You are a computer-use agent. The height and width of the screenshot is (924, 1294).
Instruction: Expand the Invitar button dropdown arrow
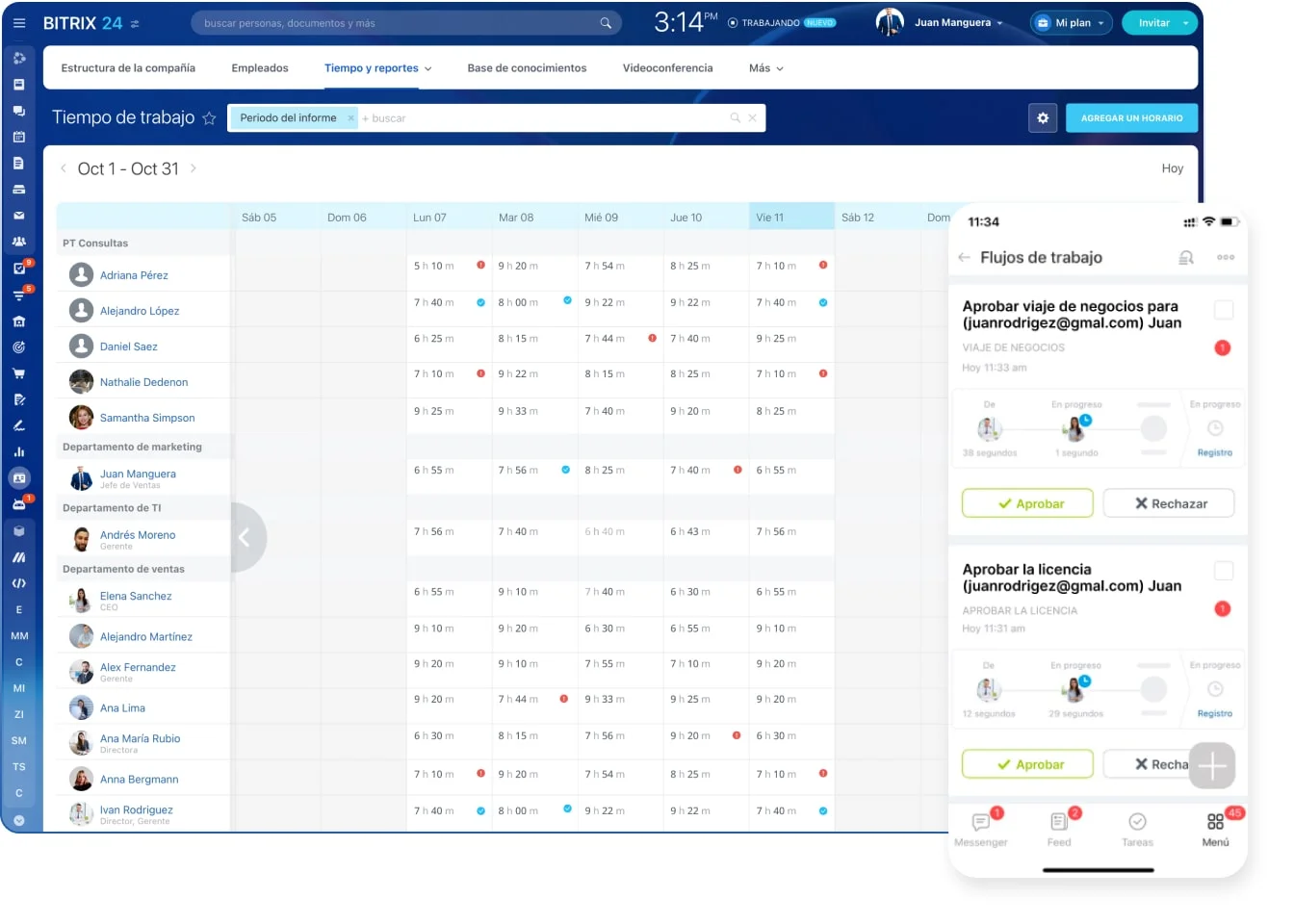1186,23
